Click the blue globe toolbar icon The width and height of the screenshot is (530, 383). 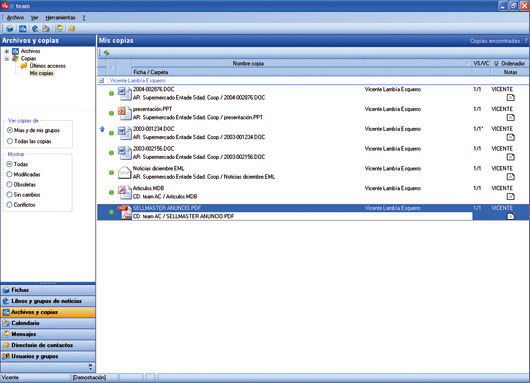(x=35, y=29)
